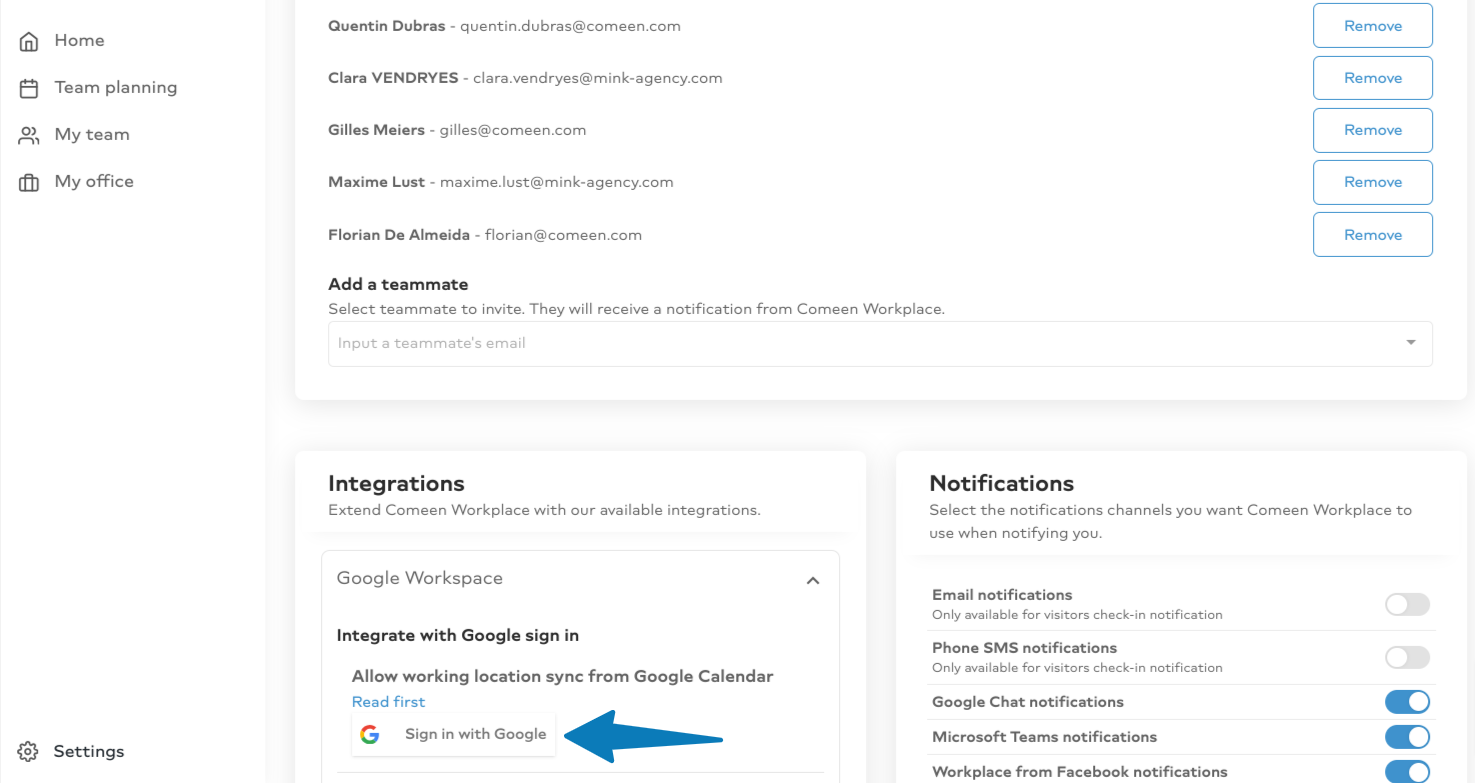This screenshot has width=1475, height=783.
Task: Click florian@comeen.com email text
Action: pyautogui.click(x=563, y=235)
